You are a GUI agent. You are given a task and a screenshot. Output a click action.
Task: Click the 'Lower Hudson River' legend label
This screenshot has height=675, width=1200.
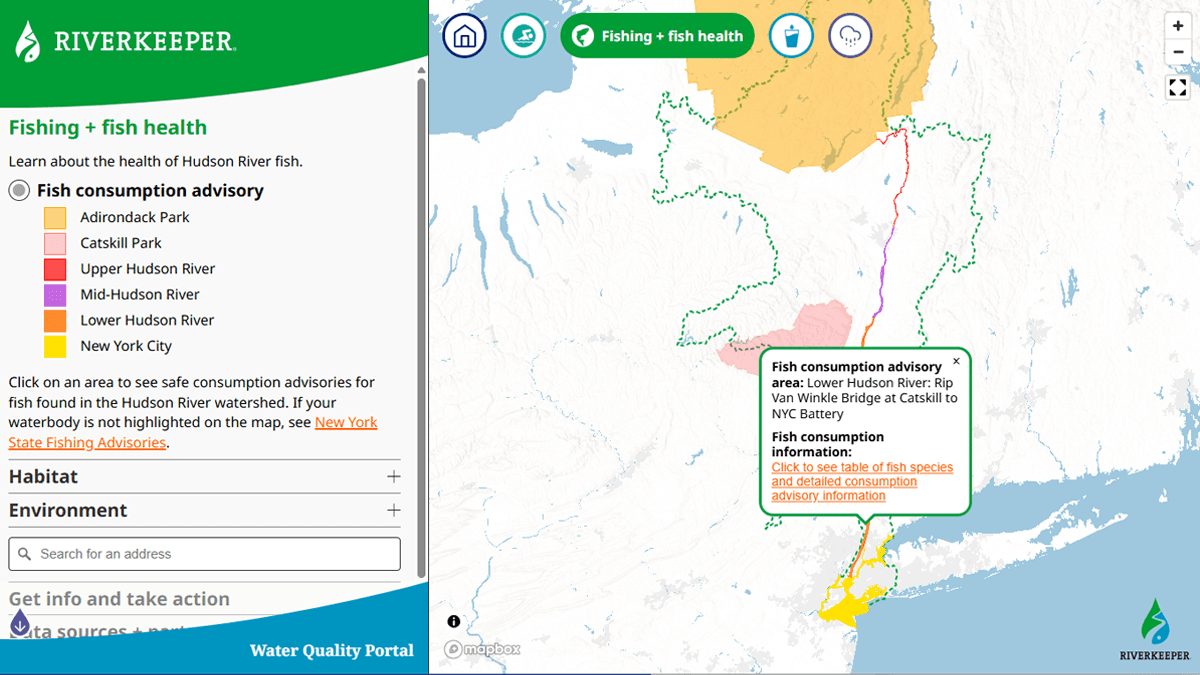pos(147,321)
